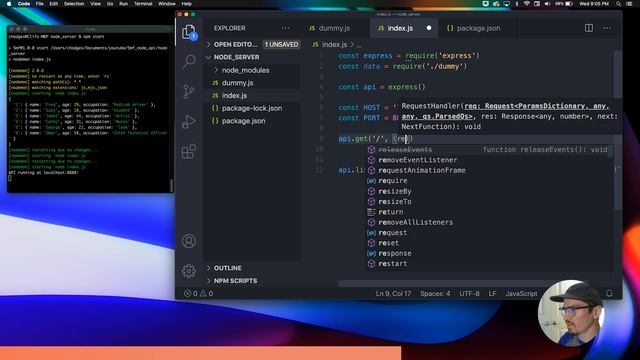Click the UTF-8 encoding status item
This screenshot has height=360, width=640.
pyautogui.click(x=469, y=293)
